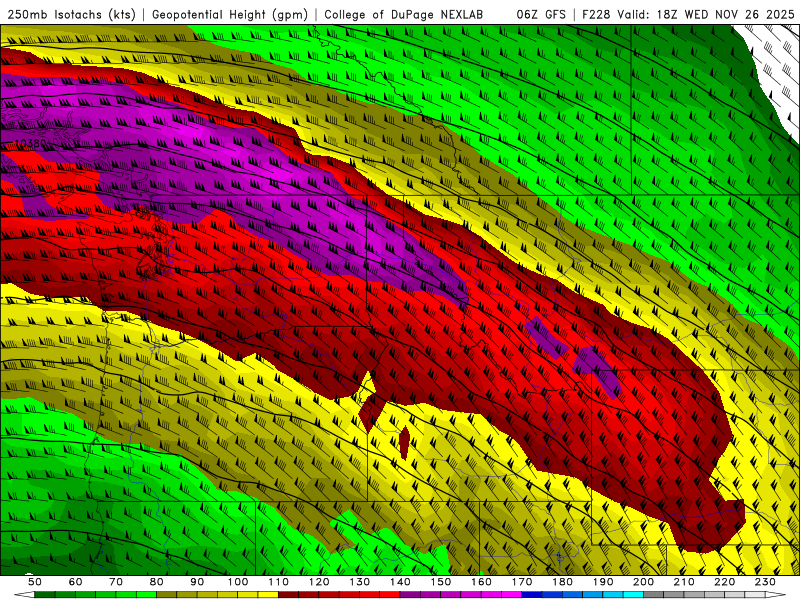Screen dimensions: 800x600
Task: Click the isolated dark red oval in yellow area
Action: pyautogui.click(x=404, y=442)
